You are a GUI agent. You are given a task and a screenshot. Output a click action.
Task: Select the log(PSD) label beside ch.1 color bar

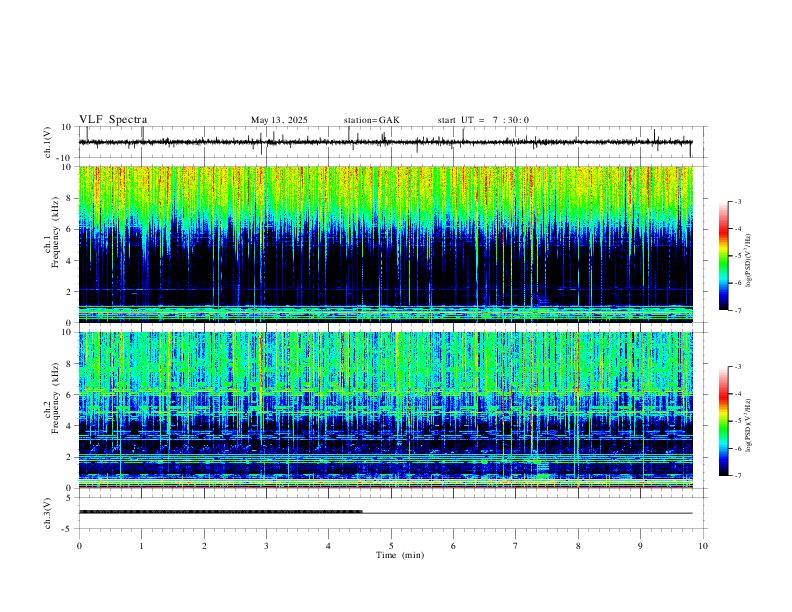(748, 261)
